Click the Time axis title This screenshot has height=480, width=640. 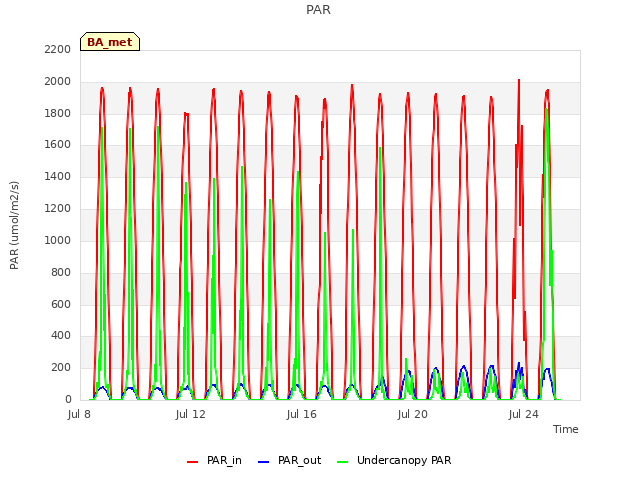click(x=566, y=429)
